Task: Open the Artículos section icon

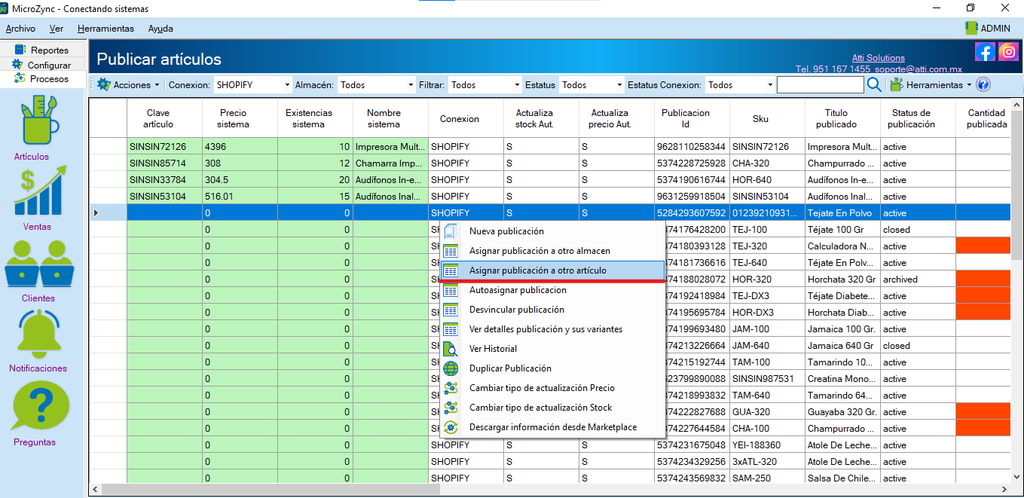Action: 40,119
